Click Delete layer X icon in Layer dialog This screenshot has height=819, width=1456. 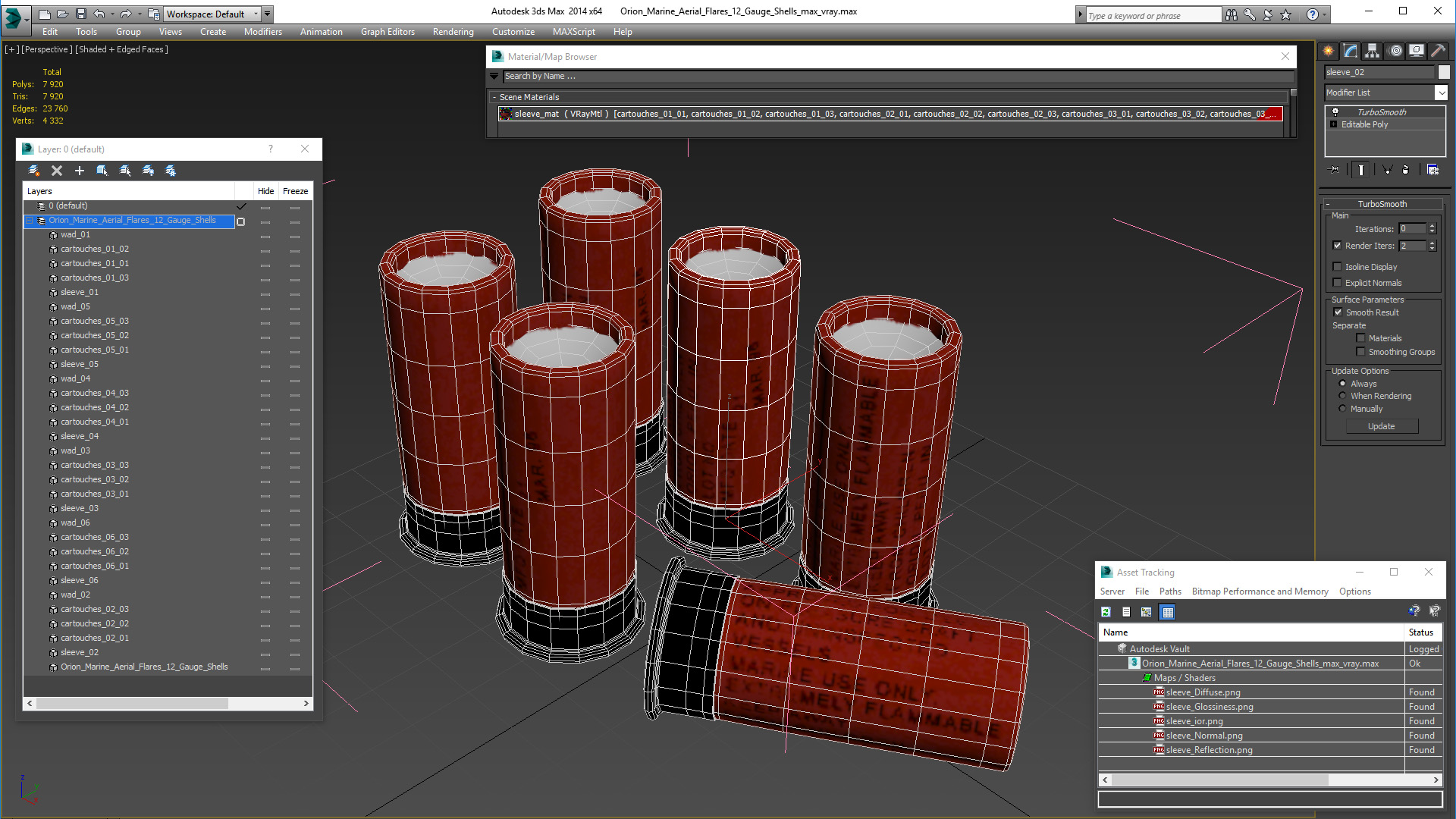coord(57,171)
